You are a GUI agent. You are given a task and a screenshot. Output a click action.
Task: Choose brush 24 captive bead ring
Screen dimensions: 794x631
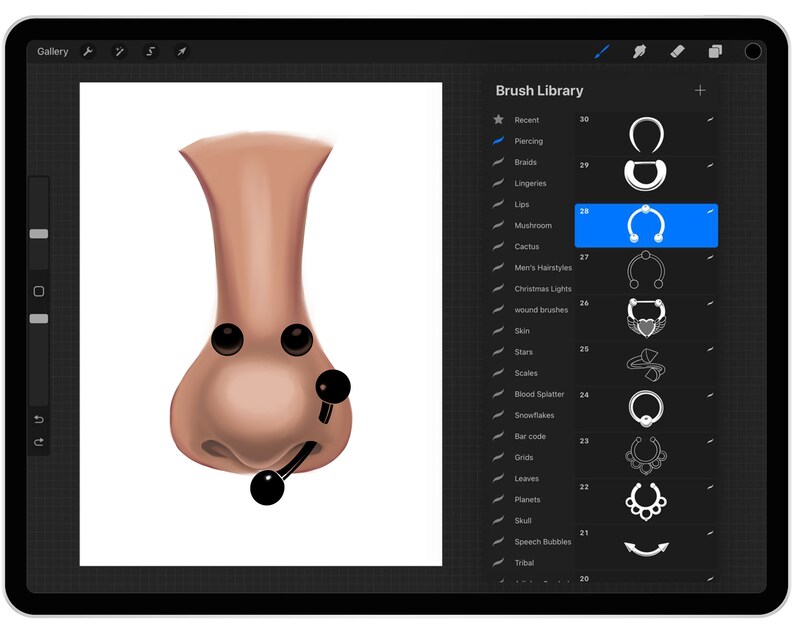coord(646,410)
